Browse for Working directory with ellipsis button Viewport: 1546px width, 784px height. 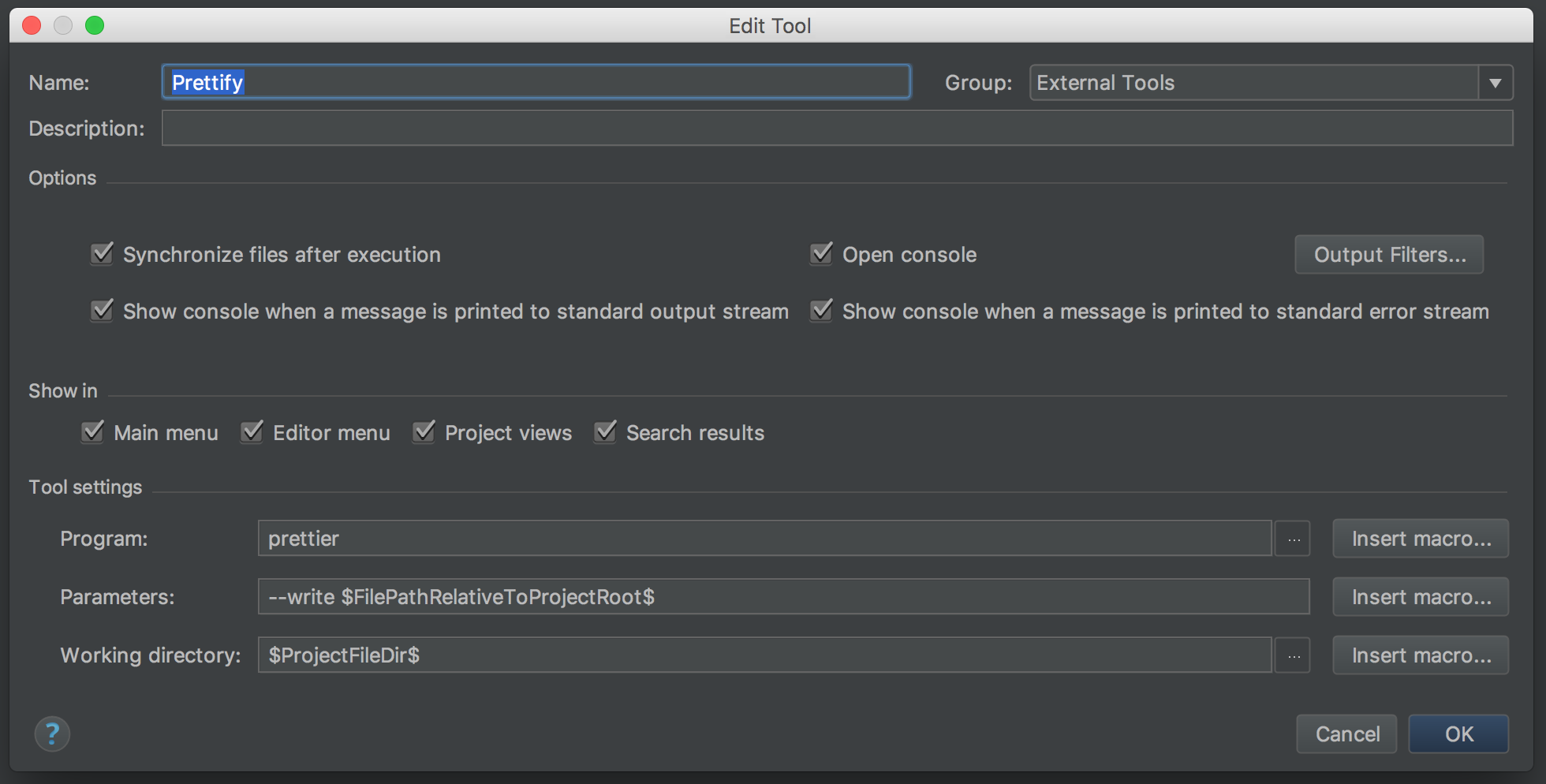point(1294,655)
